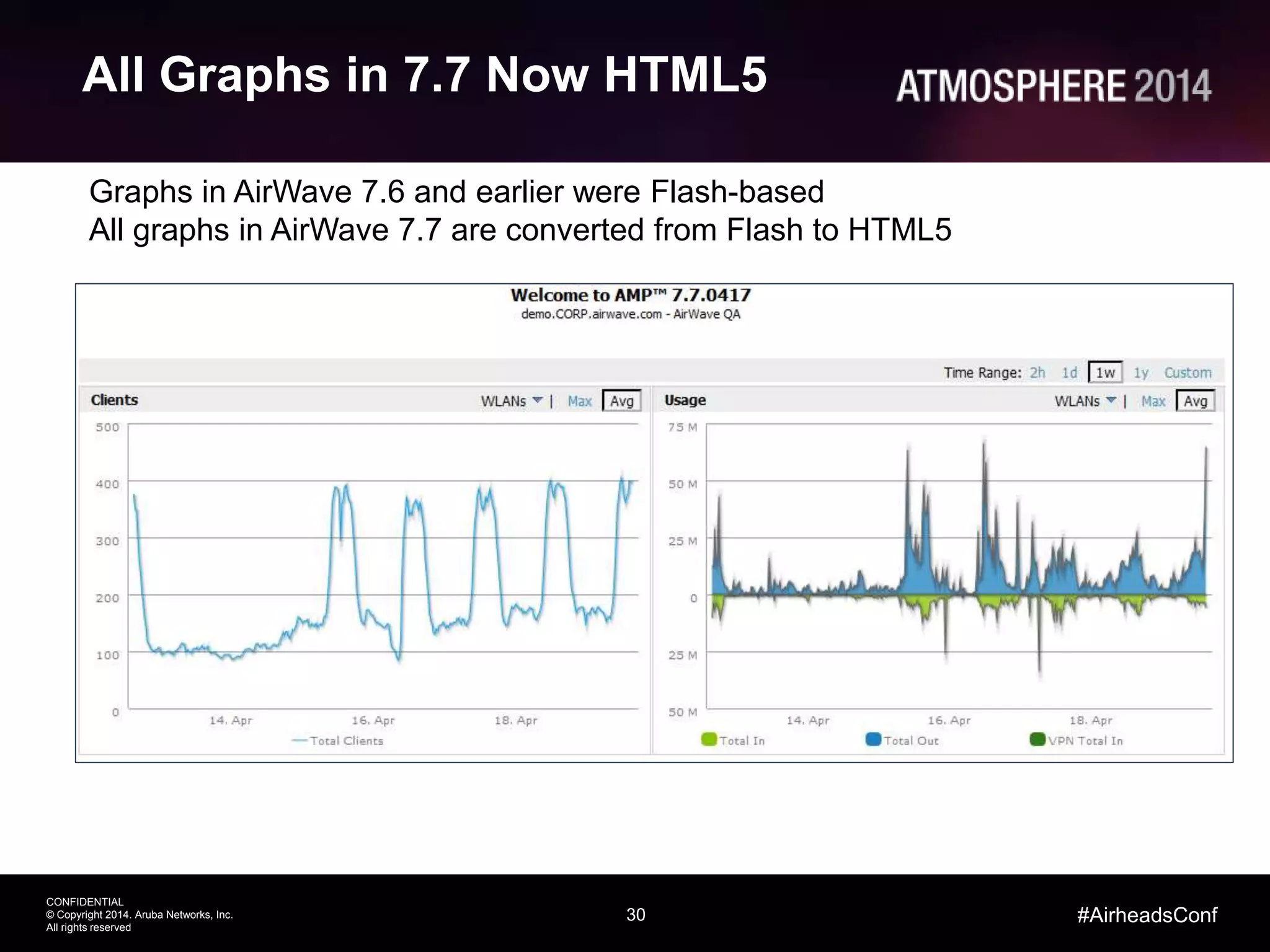Image resolution: width=1270 pixels, height=952 pixels.
Task: Click the 75 M axis label on Usage graph
Action: [x=683, y=427]
